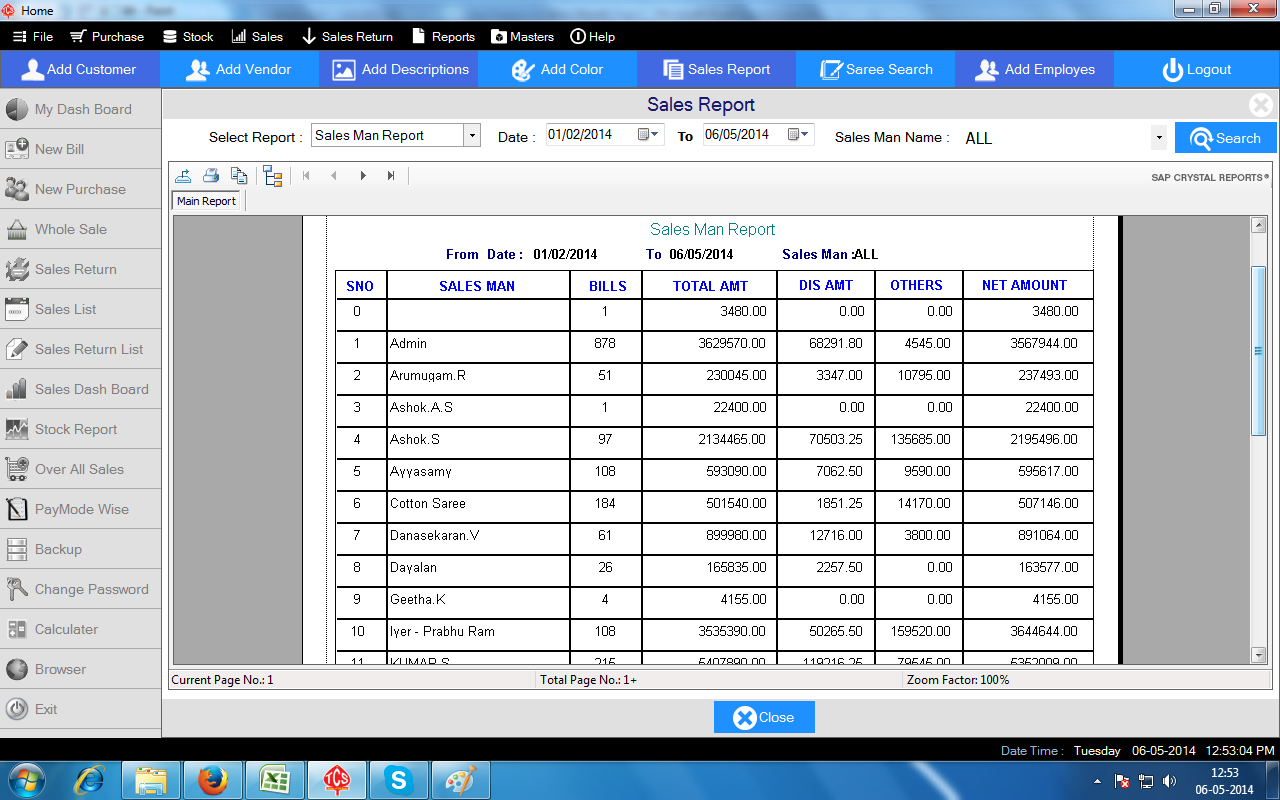Click the report's vertical scrollbar thumb
Screen dimensions: 1280x800
click(x=1259, y=350)
